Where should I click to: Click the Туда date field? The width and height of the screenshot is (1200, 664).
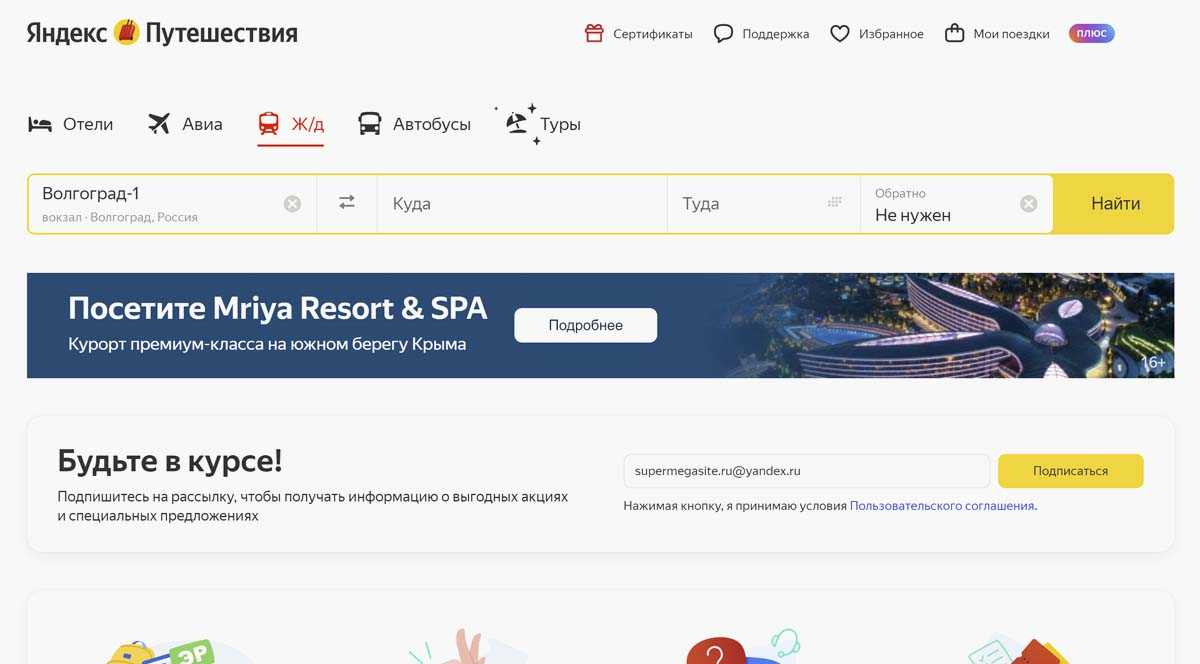click(764, 204)
